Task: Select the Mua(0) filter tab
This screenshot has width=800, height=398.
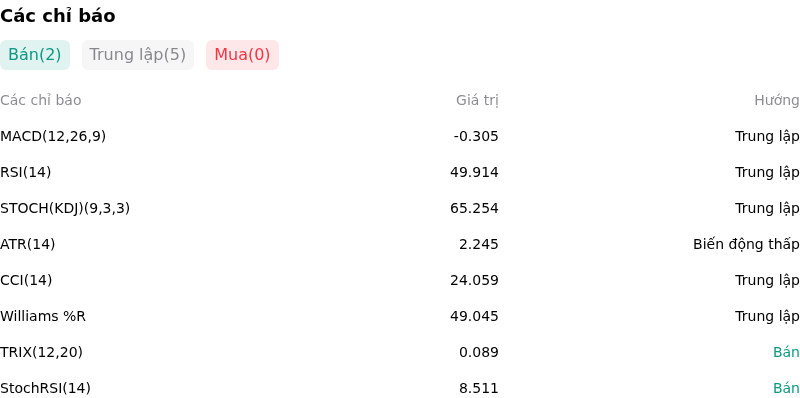Action: (x=242, y=55)
